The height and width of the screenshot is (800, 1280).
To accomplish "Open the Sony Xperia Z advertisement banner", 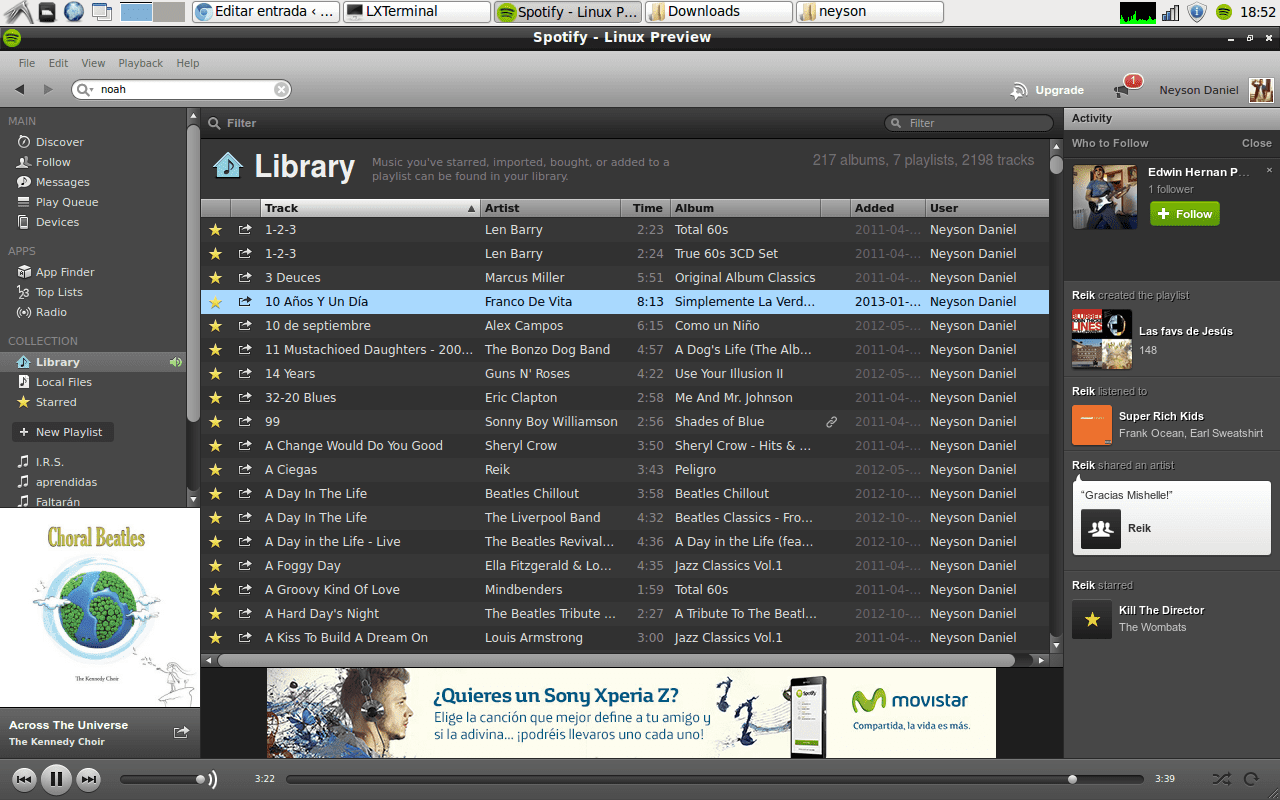I will click(x=631, y=713).
